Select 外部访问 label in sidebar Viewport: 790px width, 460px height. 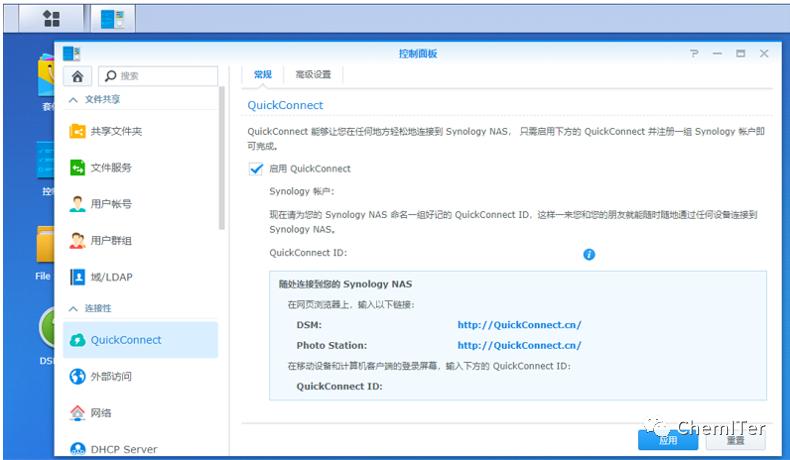click(111, 376)
